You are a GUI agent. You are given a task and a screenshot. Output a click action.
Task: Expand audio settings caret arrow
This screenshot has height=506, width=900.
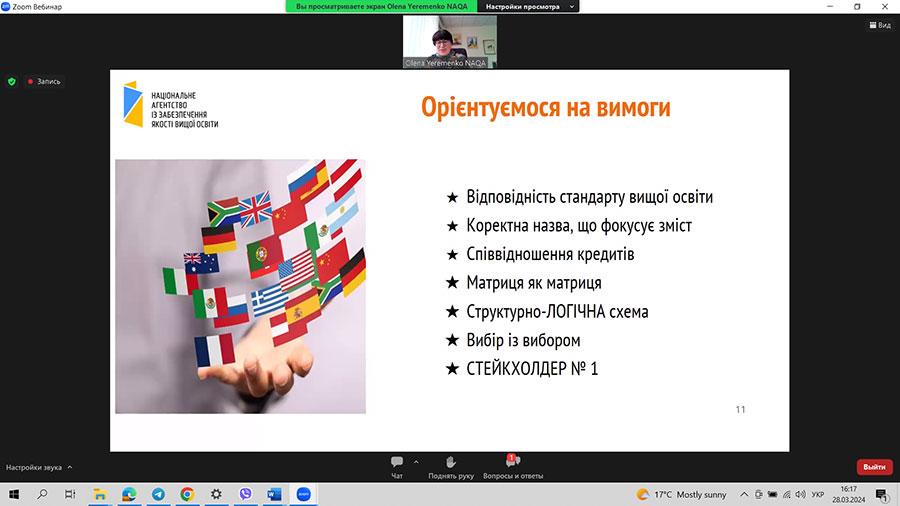pos(70,467)
